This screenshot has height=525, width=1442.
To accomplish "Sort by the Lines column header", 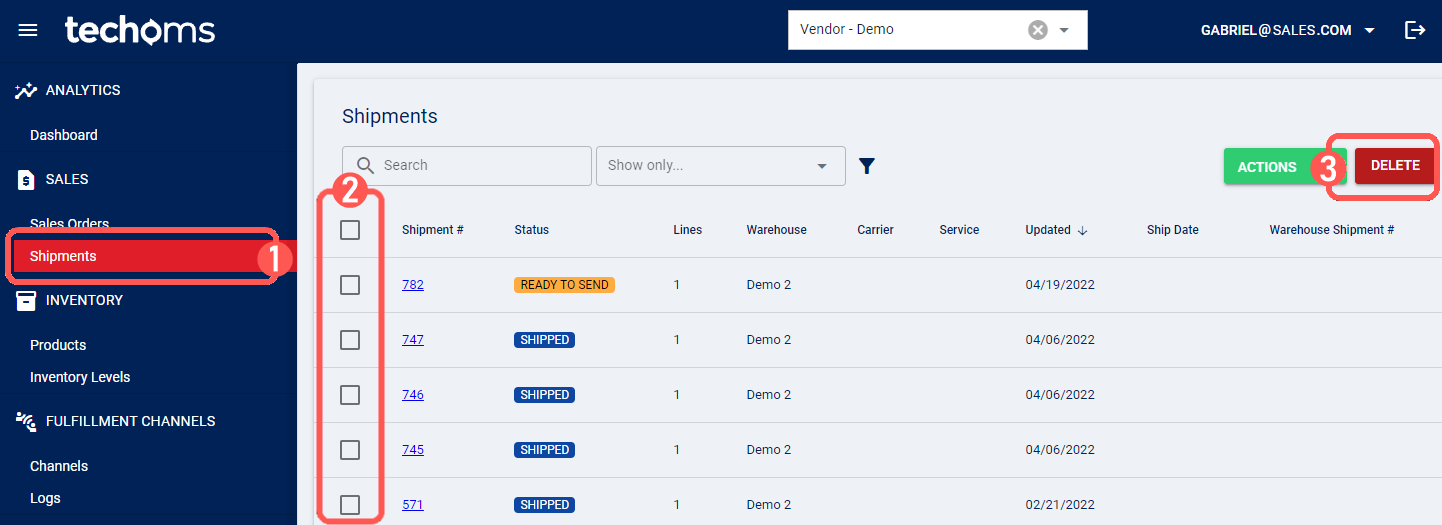I will pos(688,230).
